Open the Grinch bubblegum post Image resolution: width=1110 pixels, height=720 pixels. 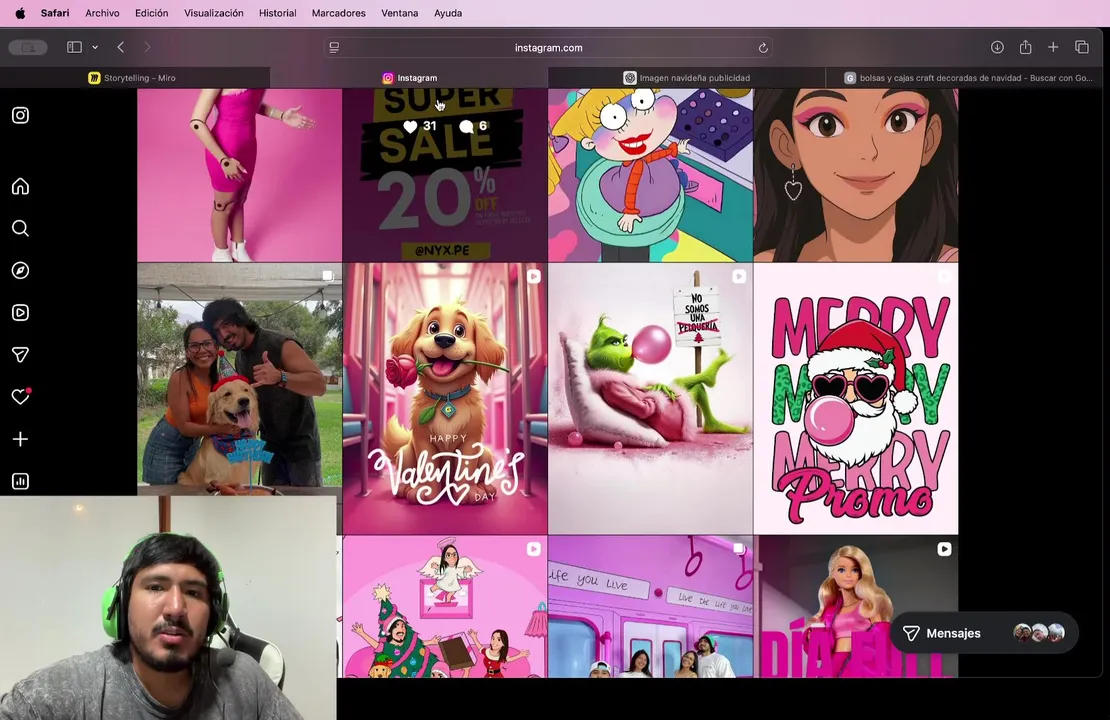[650, 399]
